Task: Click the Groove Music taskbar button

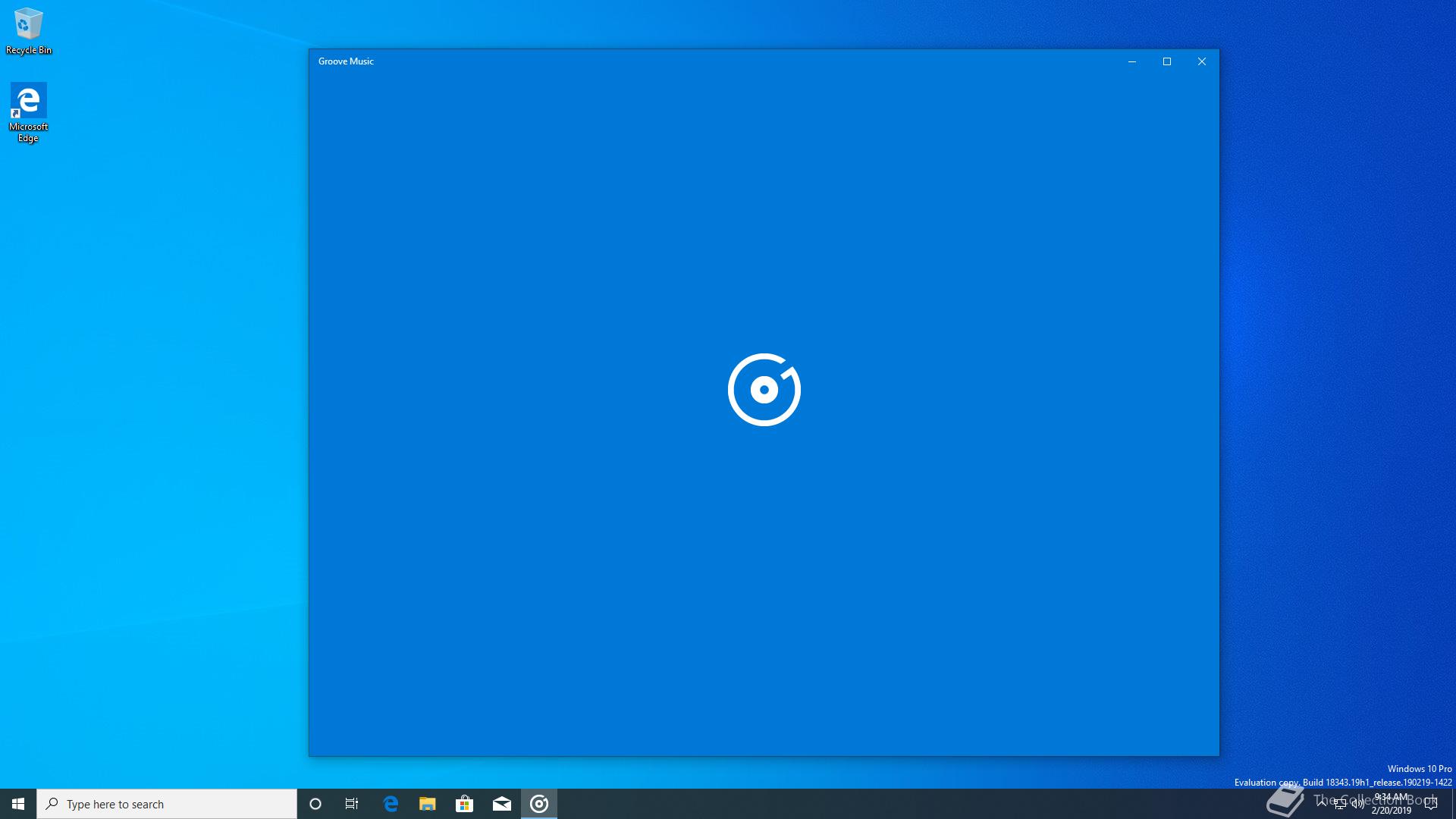Action: pyautogui.click(x=539, y=804)
